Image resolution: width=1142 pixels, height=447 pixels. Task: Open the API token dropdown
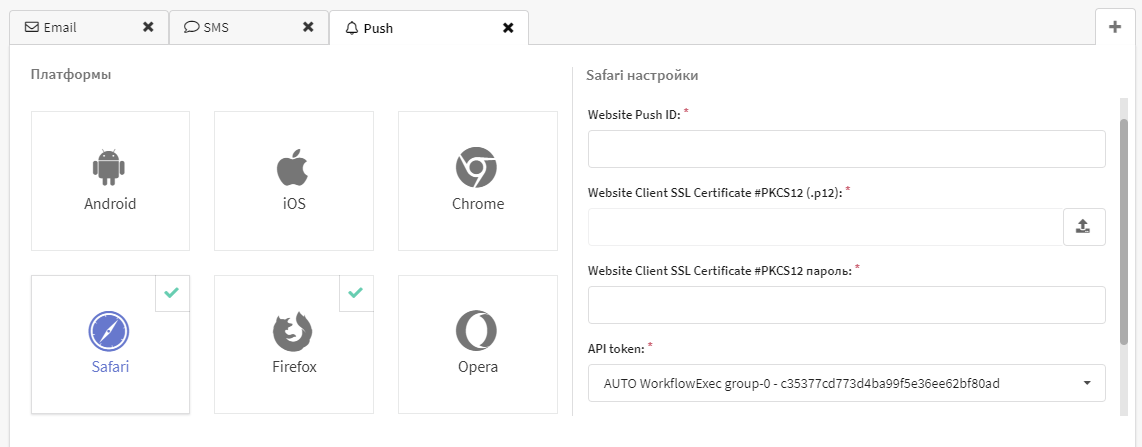[x=847, y=383]
